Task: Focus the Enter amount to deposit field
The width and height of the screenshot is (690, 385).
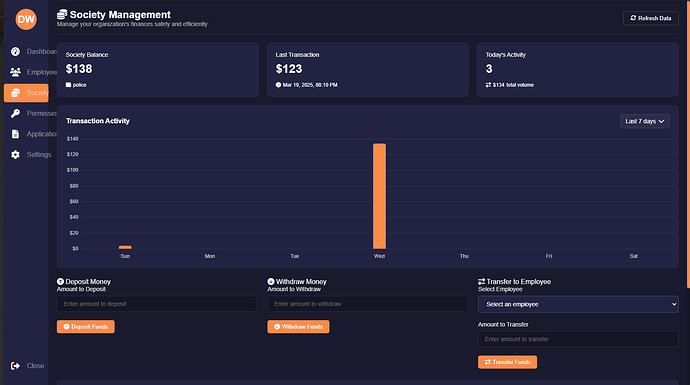Action: [x=157, y=304]
